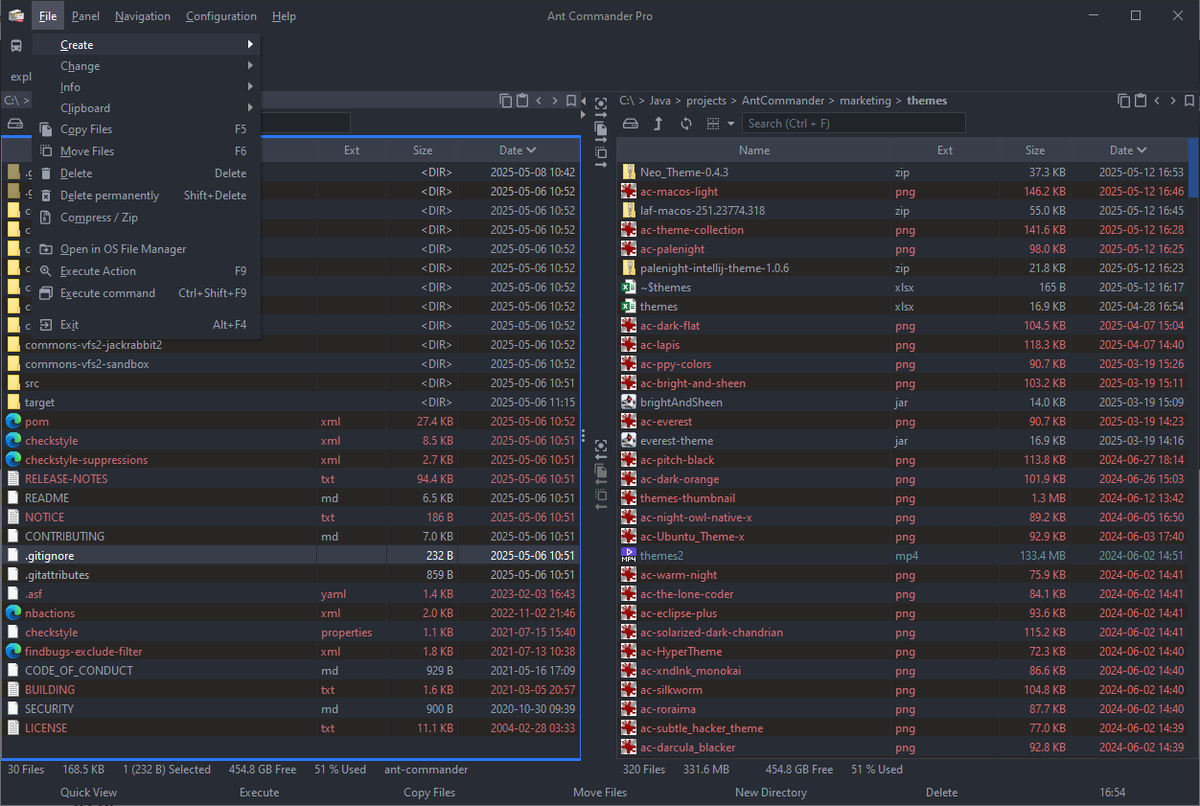1200x806 pixels.
Task: Click the Ant Commander app logo icon
Action: pyautogui.click(x=16, y=16)
